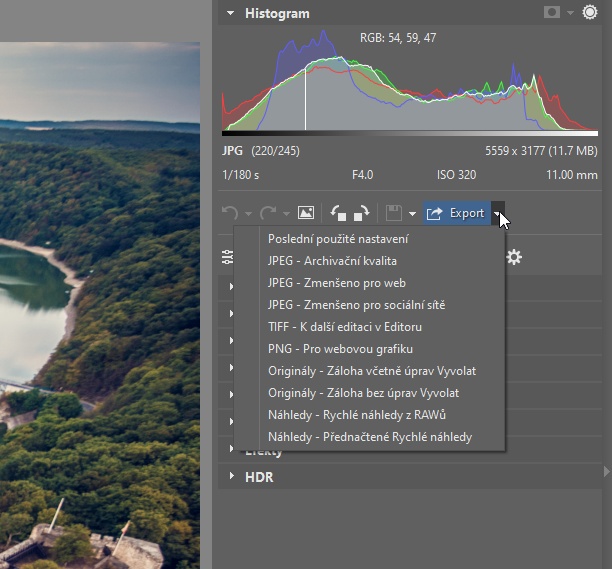Open histogram settings sun-gear icon

tap(590, 12)
